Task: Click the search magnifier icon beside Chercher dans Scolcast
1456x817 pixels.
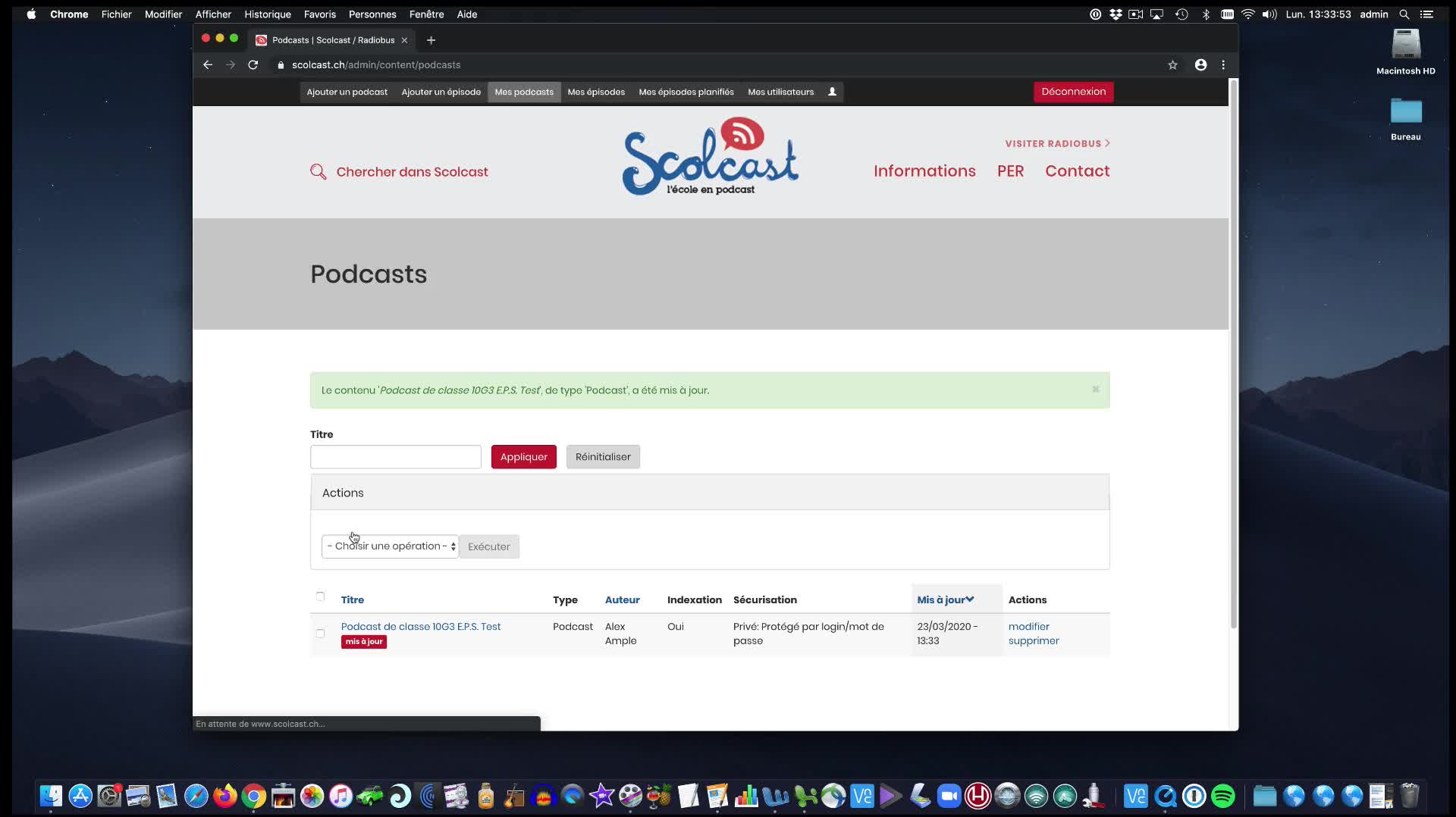Action: tap(318, 172)
